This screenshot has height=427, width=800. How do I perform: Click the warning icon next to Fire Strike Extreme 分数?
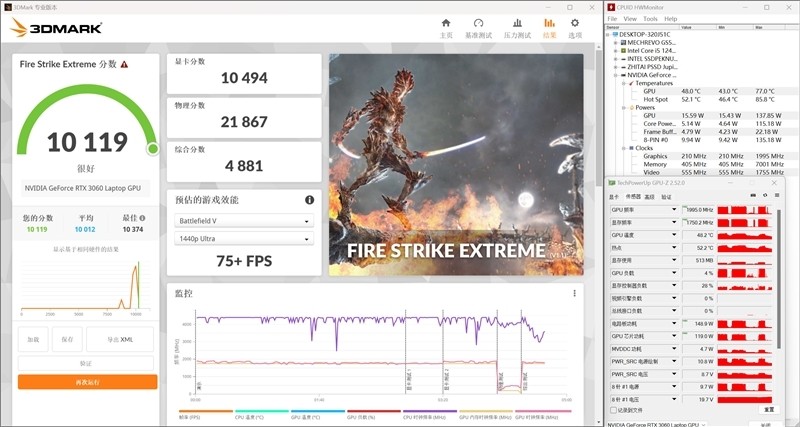(x=124, y=64)
